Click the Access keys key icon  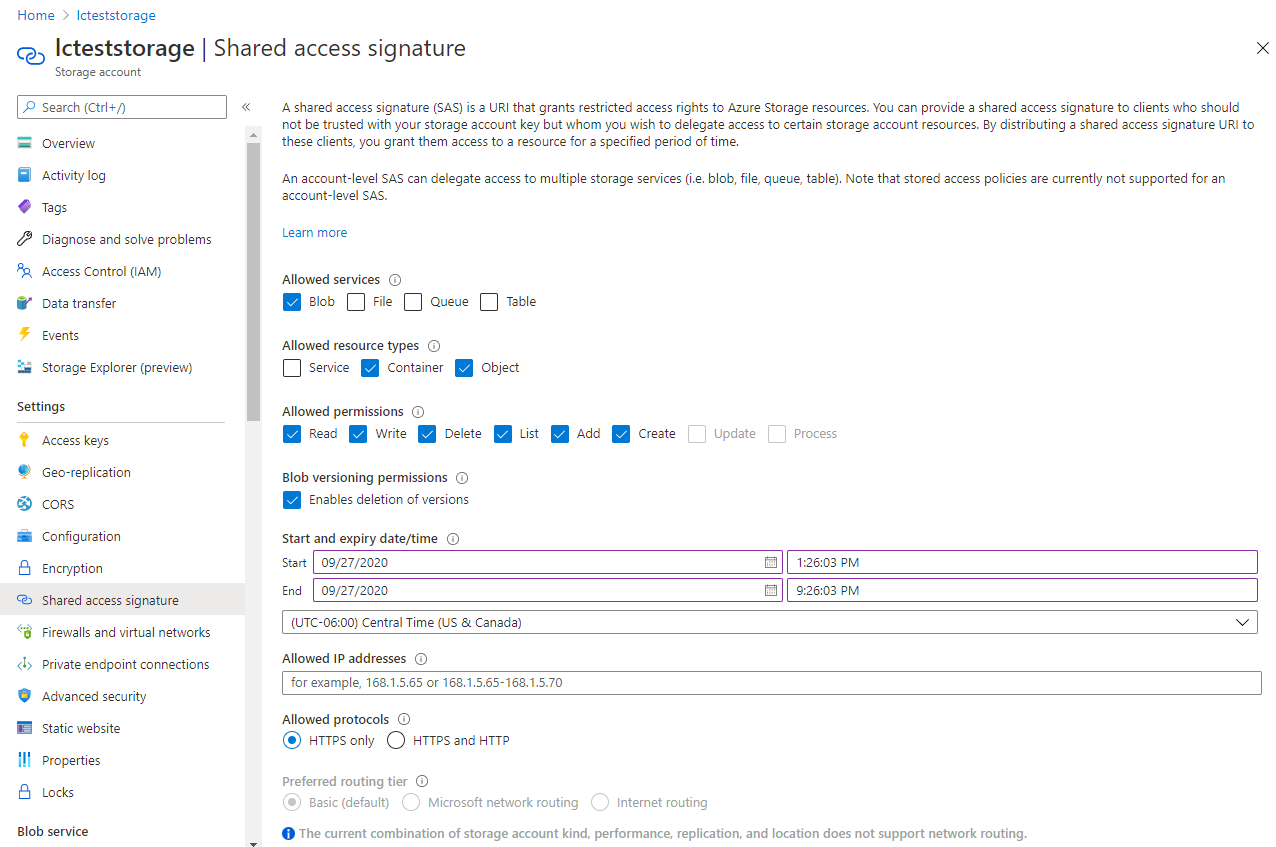tap(25, 440)
